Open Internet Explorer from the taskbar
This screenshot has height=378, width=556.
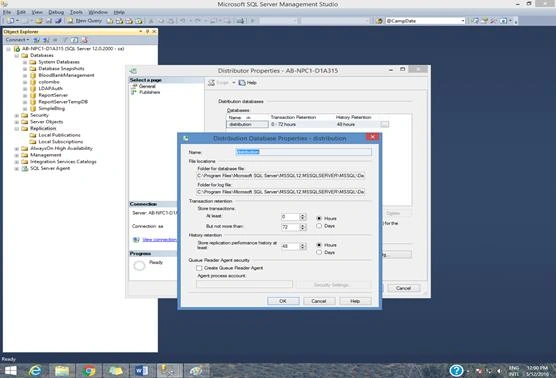click(x=35, y=371)
